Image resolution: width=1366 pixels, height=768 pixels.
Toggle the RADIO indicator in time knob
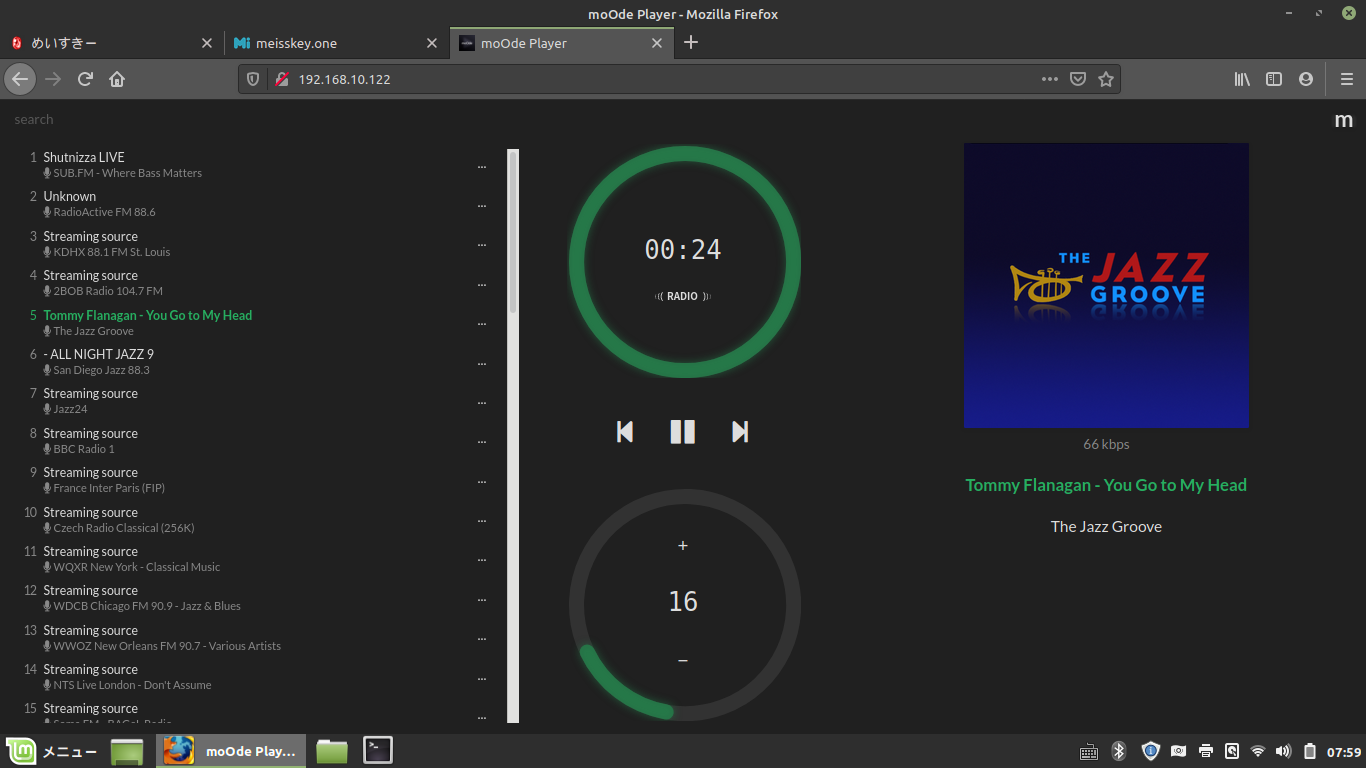(x=683, y=296)
